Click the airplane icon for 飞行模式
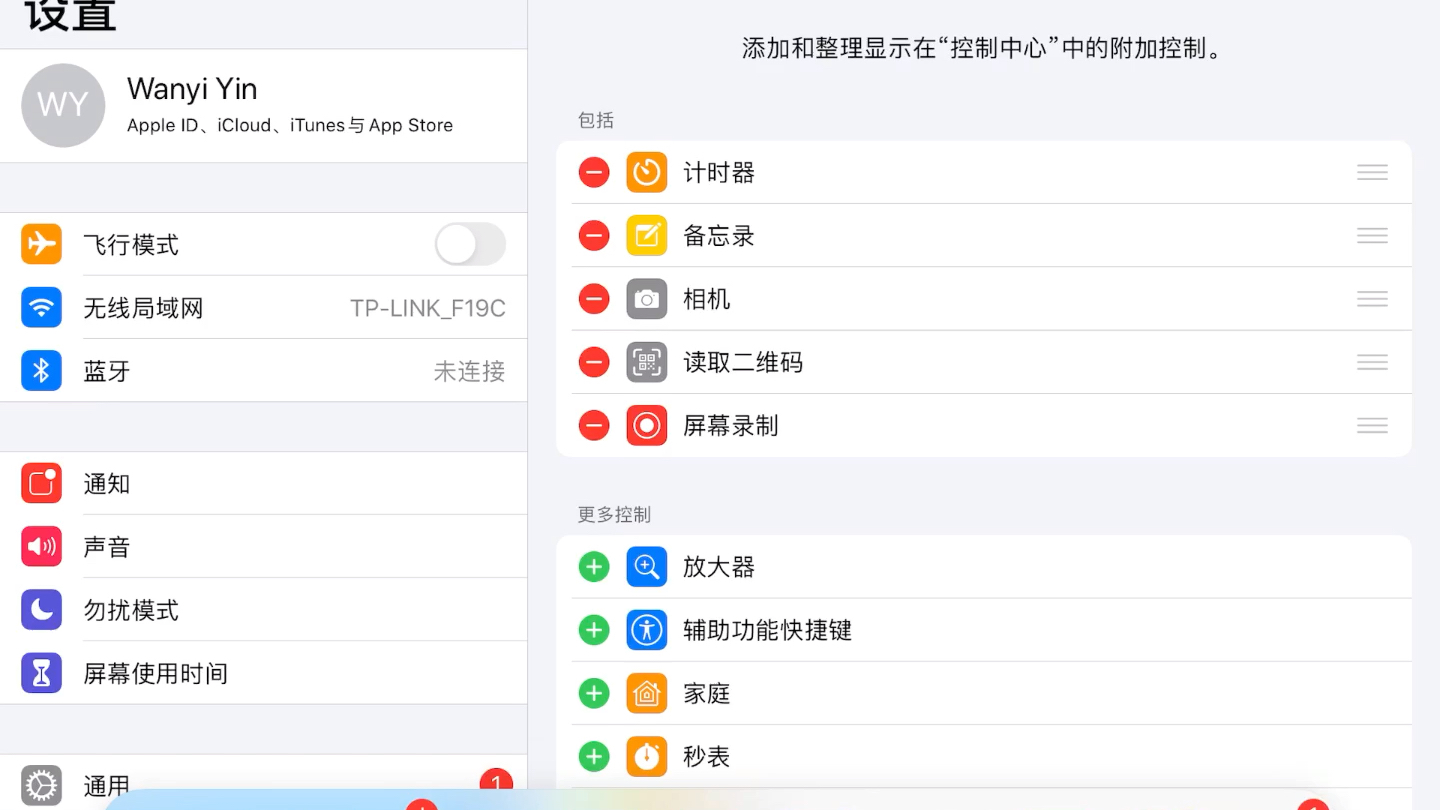This screenshot has height=810, width=1440. tap(41, 244)
